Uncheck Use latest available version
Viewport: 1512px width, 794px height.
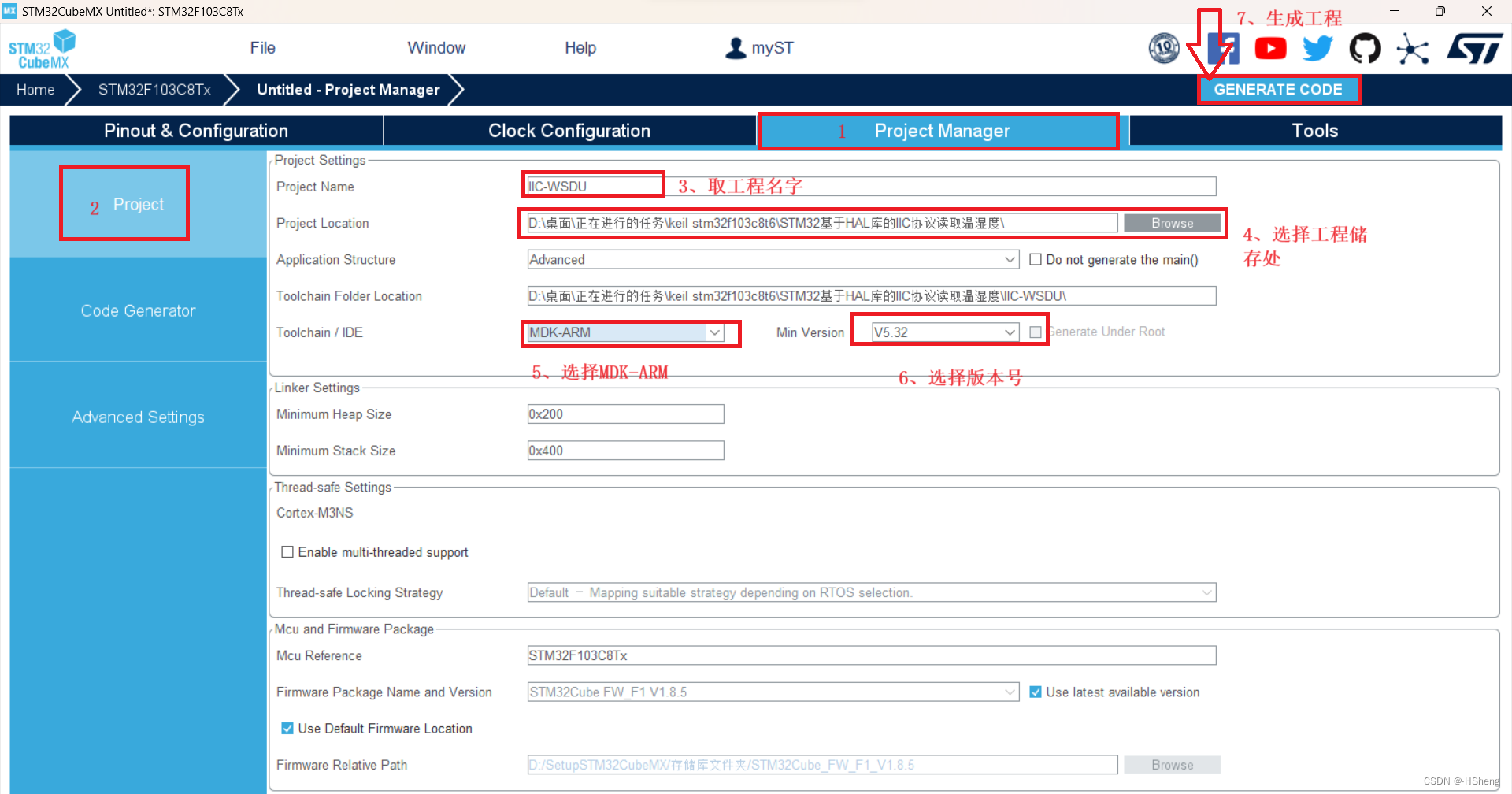coord(1036,692)
